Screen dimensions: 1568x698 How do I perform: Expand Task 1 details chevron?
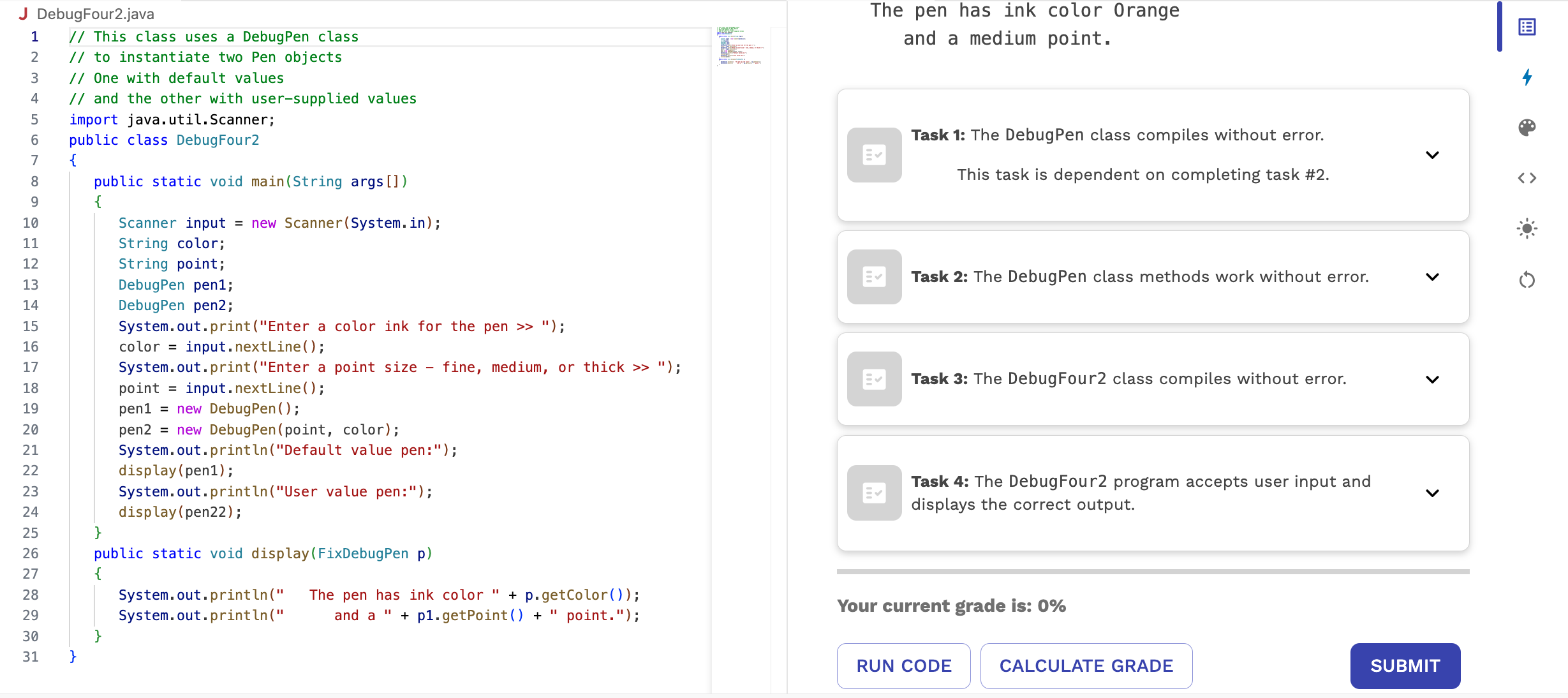point(1433,154)
